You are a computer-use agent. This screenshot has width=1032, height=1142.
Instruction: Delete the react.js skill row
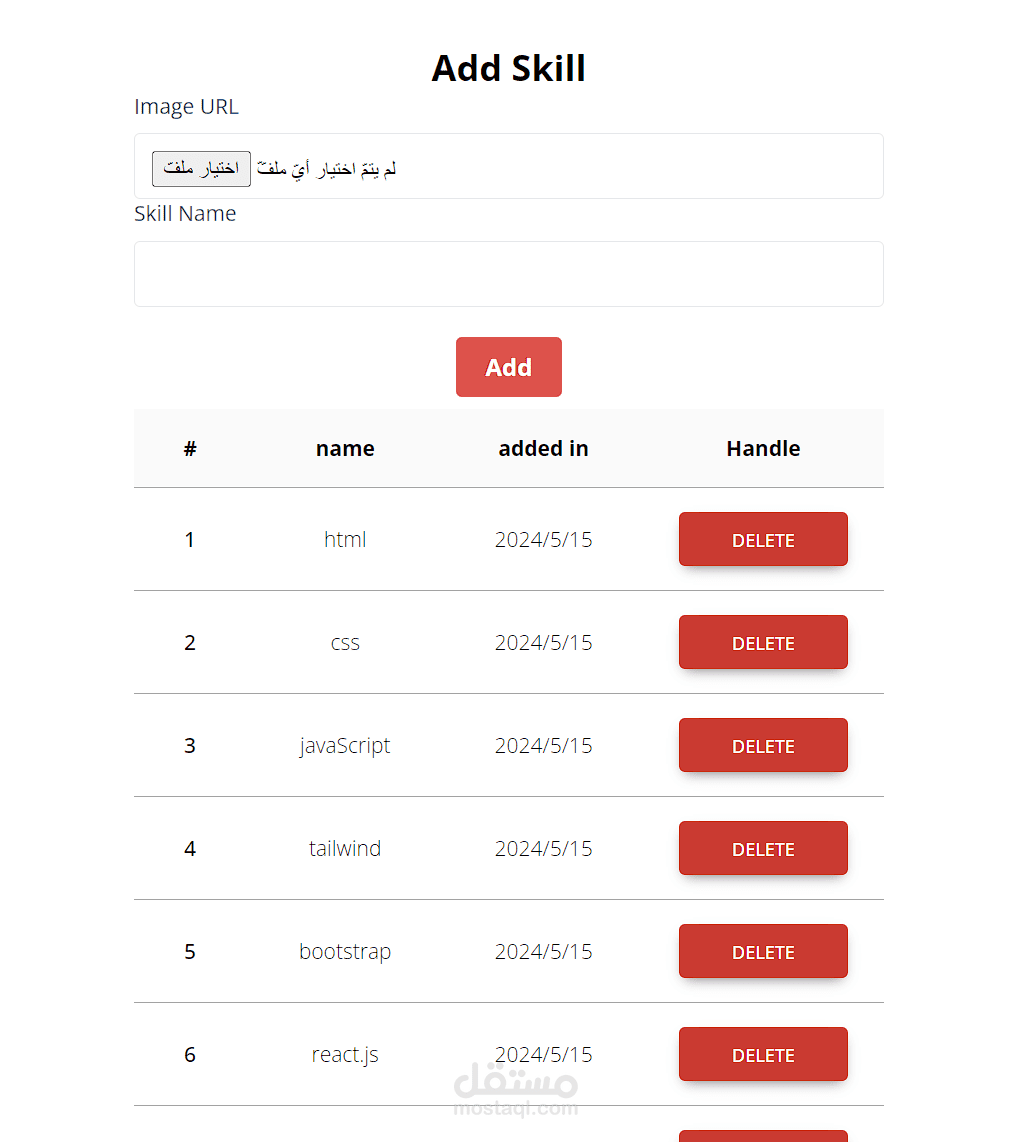(x=763, y=1054)
